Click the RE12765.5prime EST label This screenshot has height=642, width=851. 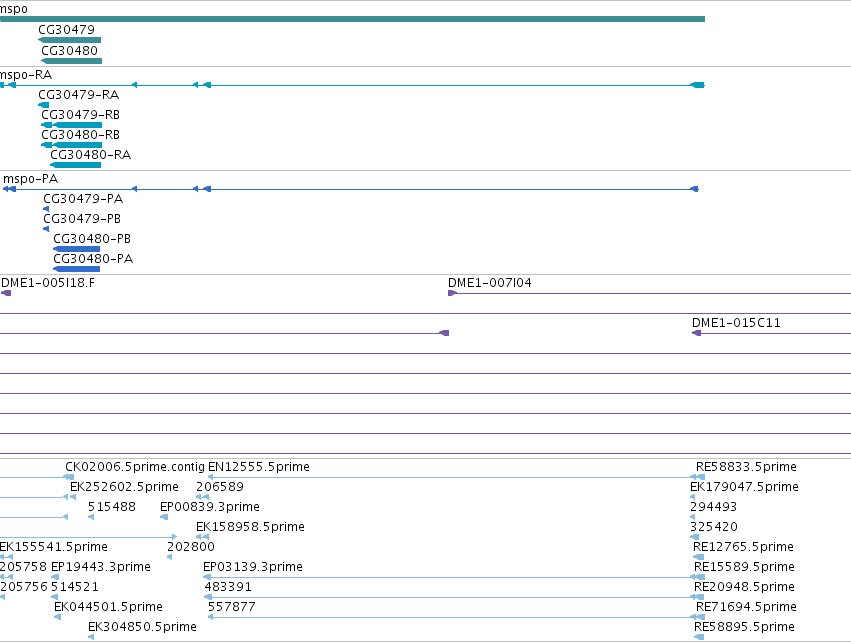744,548
